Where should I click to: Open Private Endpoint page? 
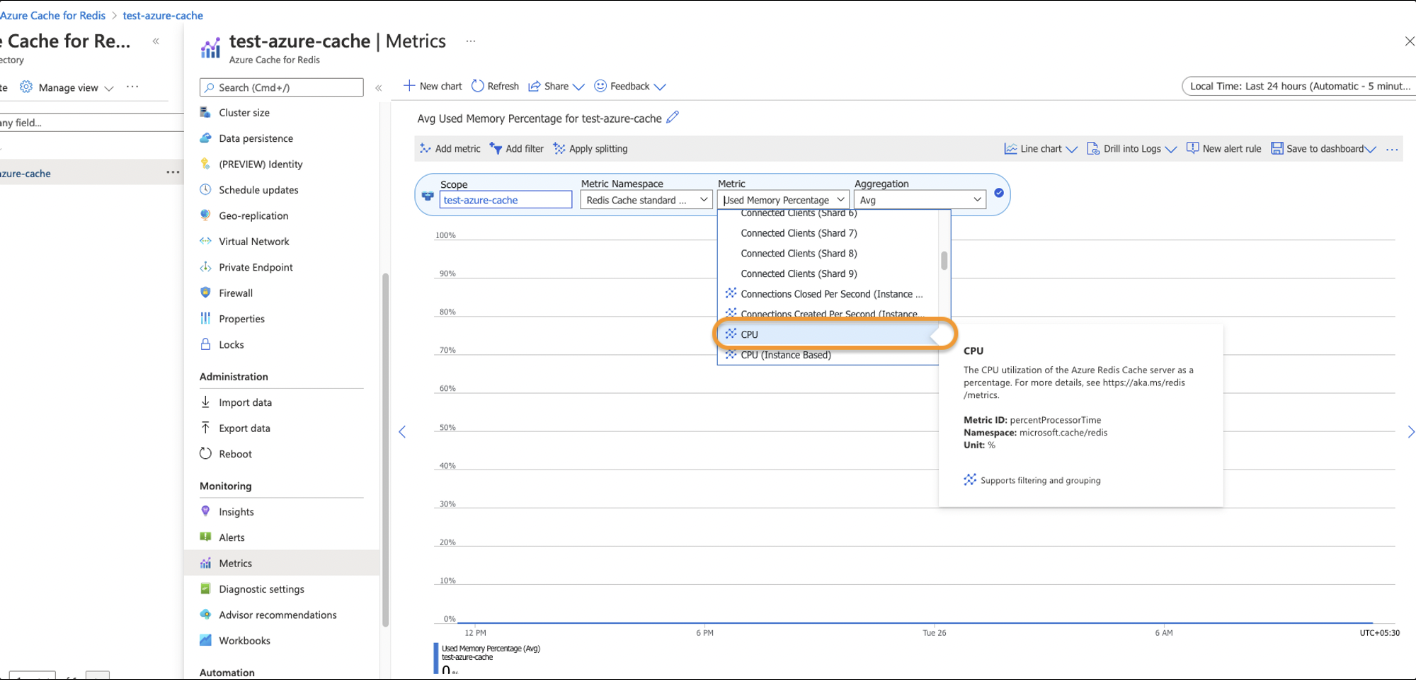point(256,268)
